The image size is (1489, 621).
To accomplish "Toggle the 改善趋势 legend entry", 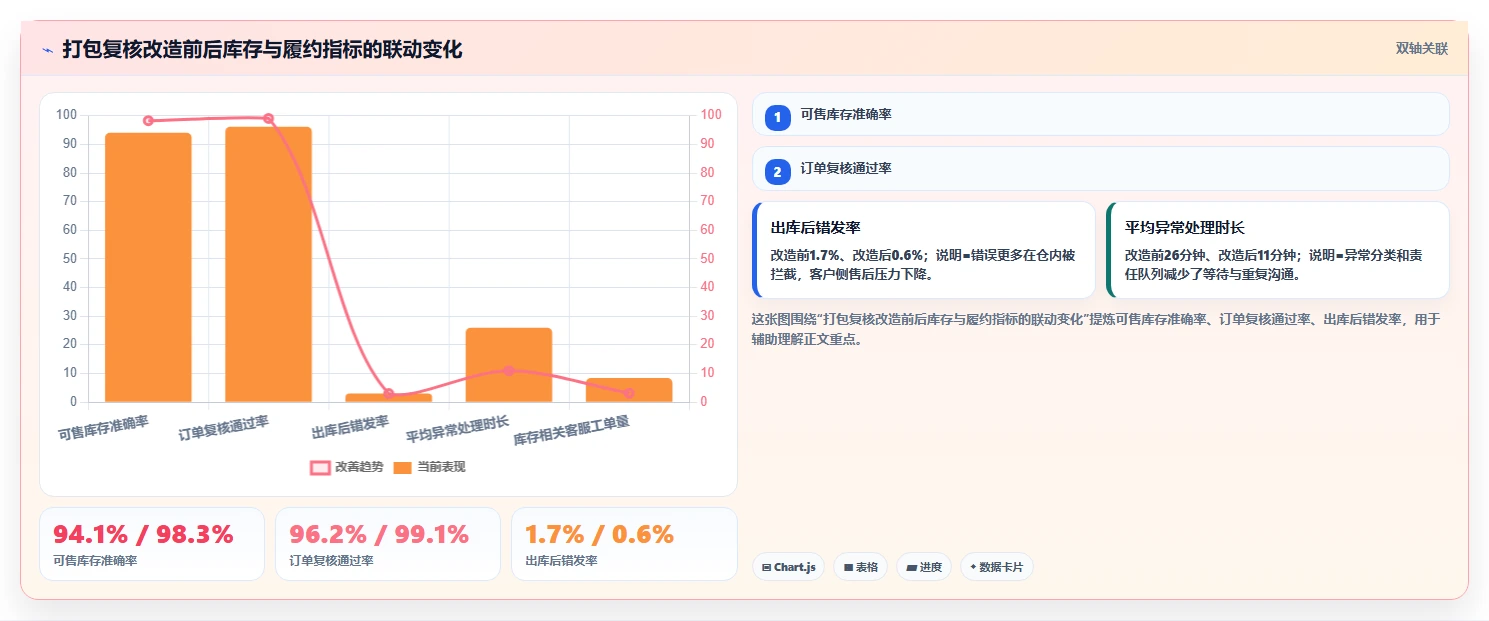I will pos(346,467).
